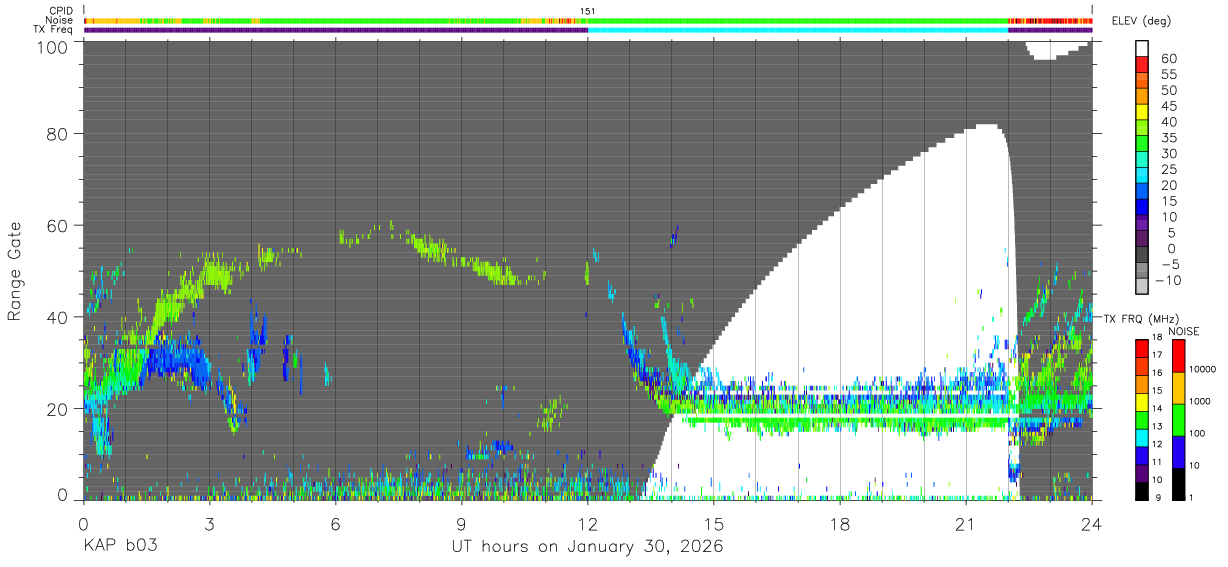Viewport: 1228px width, 567px height.
Task: Pick the black 9–10 MHz TX FRQ swatch
Action: pos(1142,491)
